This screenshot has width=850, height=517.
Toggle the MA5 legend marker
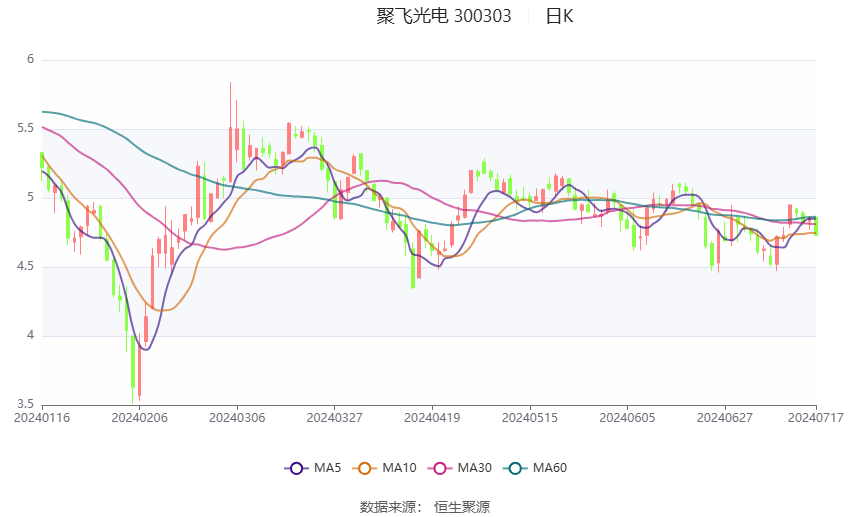coord(296,468)
